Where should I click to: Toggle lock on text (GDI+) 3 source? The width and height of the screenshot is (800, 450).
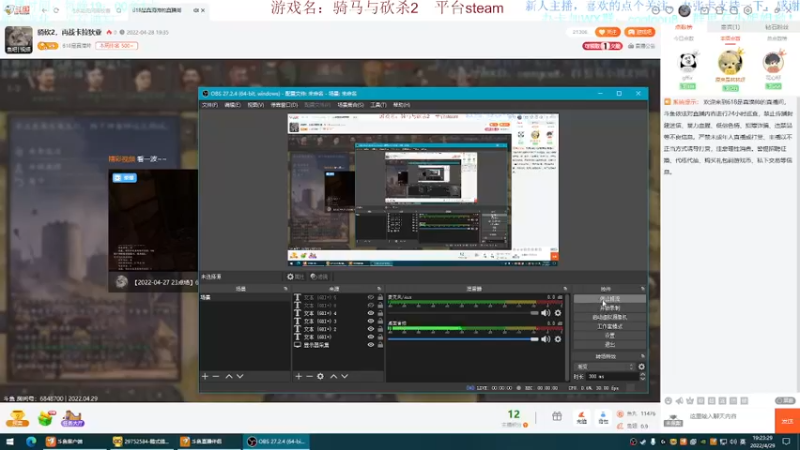coord(380,321)
